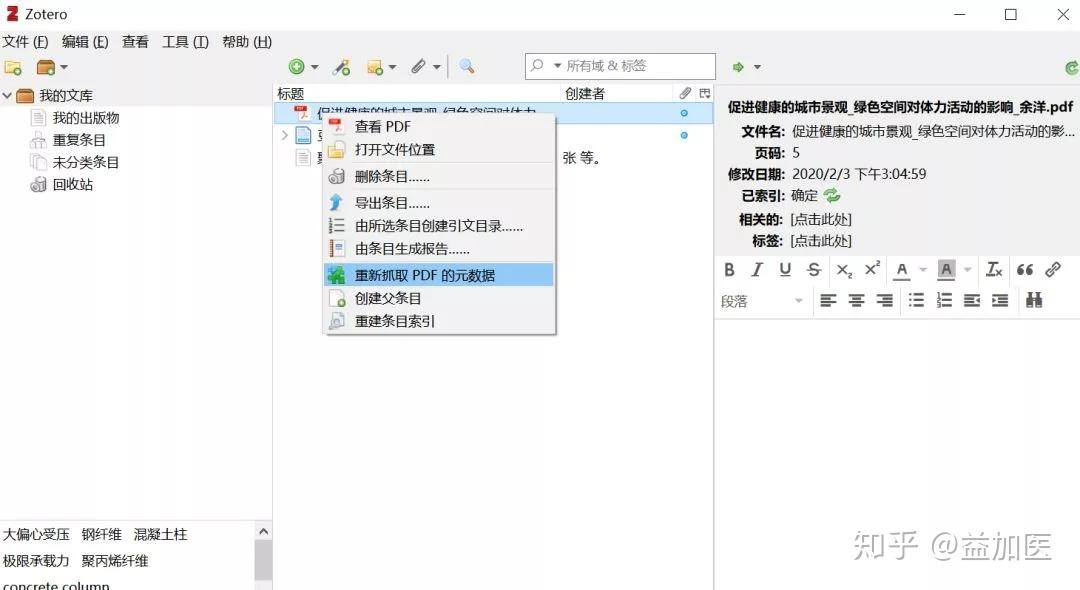This screenshot has height=590, width=1080.
Task: Choose 打开文件位置 from context menu
Action: 439,149
